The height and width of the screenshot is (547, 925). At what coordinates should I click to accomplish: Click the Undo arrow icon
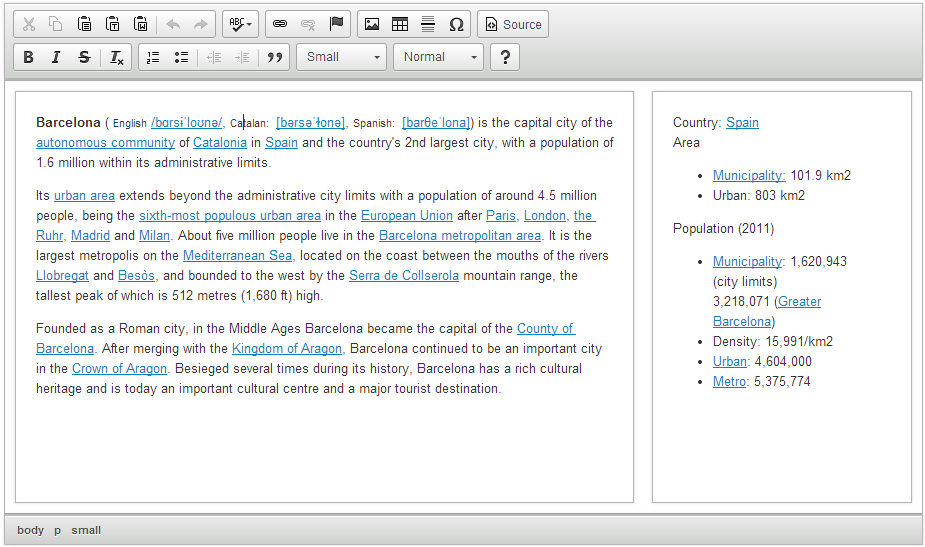(x=173, y=24)
